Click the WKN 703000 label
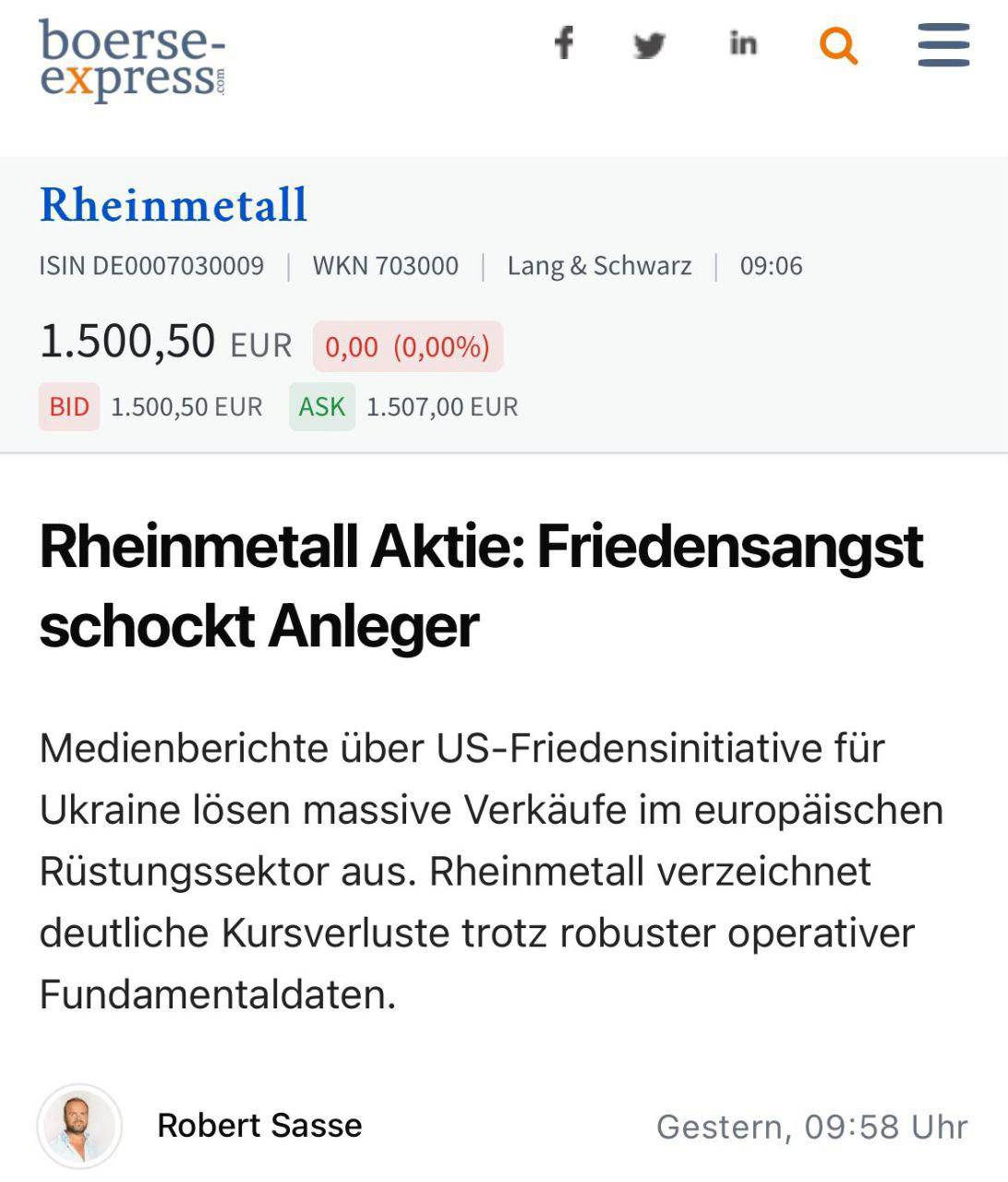The height and width of the screenshot is (1182, 1008). (385, 266)
